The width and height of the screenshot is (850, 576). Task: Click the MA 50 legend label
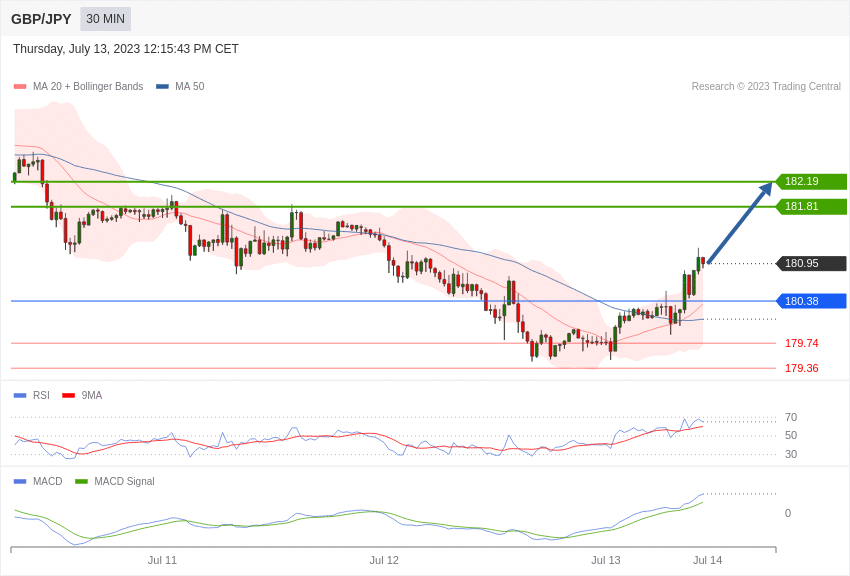pos(190,87)
